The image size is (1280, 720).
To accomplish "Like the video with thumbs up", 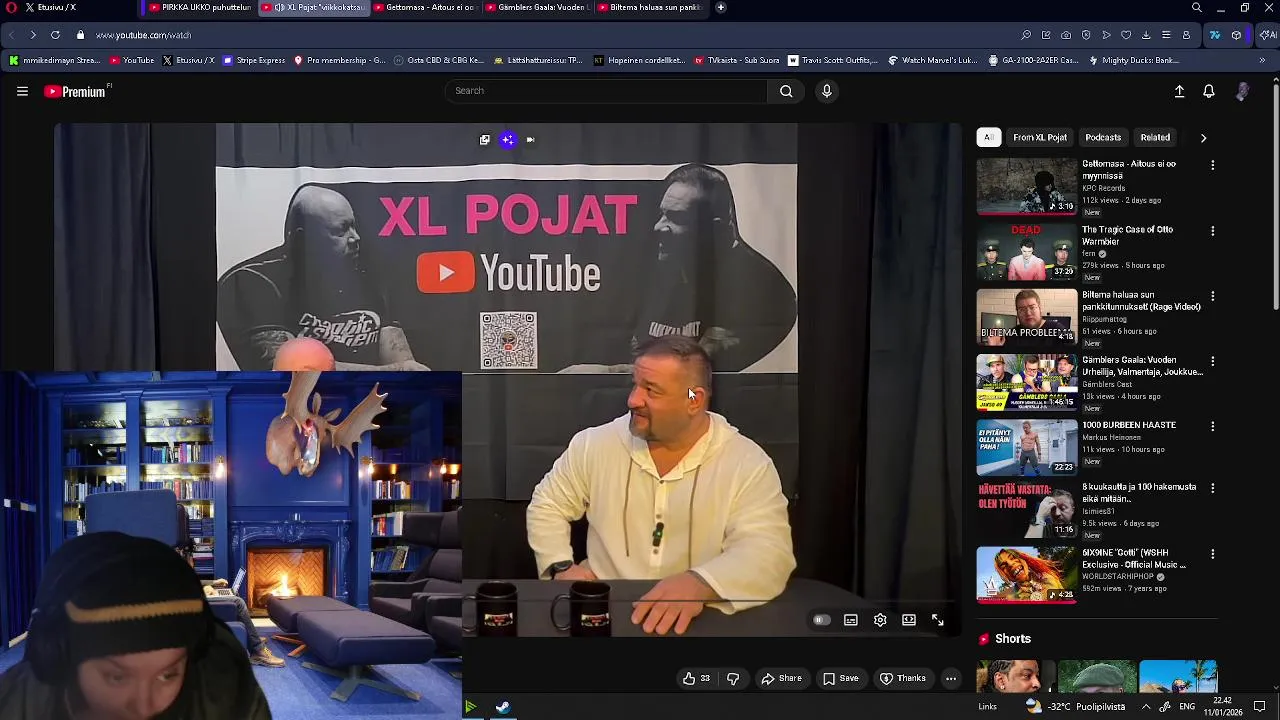I will (x=696, y=678).
